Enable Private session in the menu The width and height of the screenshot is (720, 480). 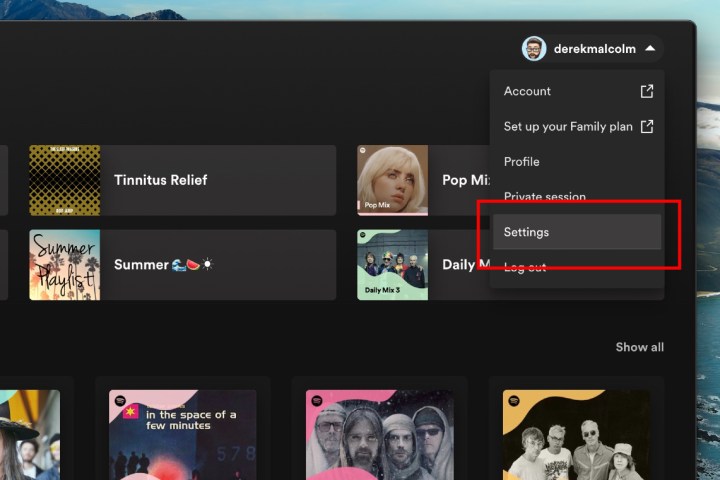pos(544,197)
